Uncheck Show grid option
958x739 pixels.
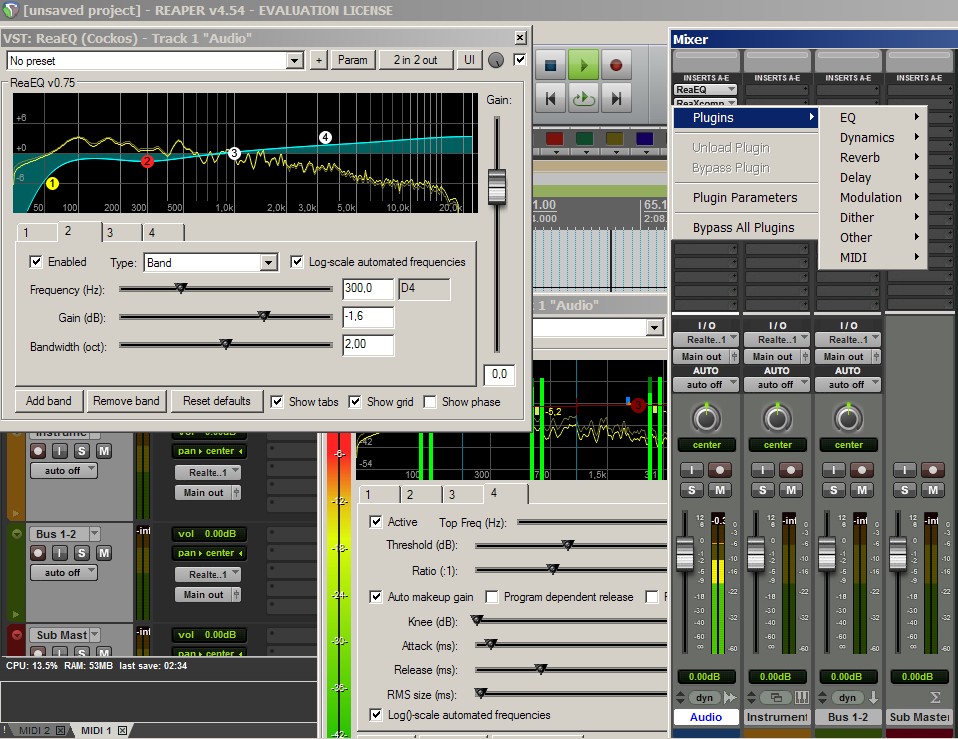tap(355, 402)
